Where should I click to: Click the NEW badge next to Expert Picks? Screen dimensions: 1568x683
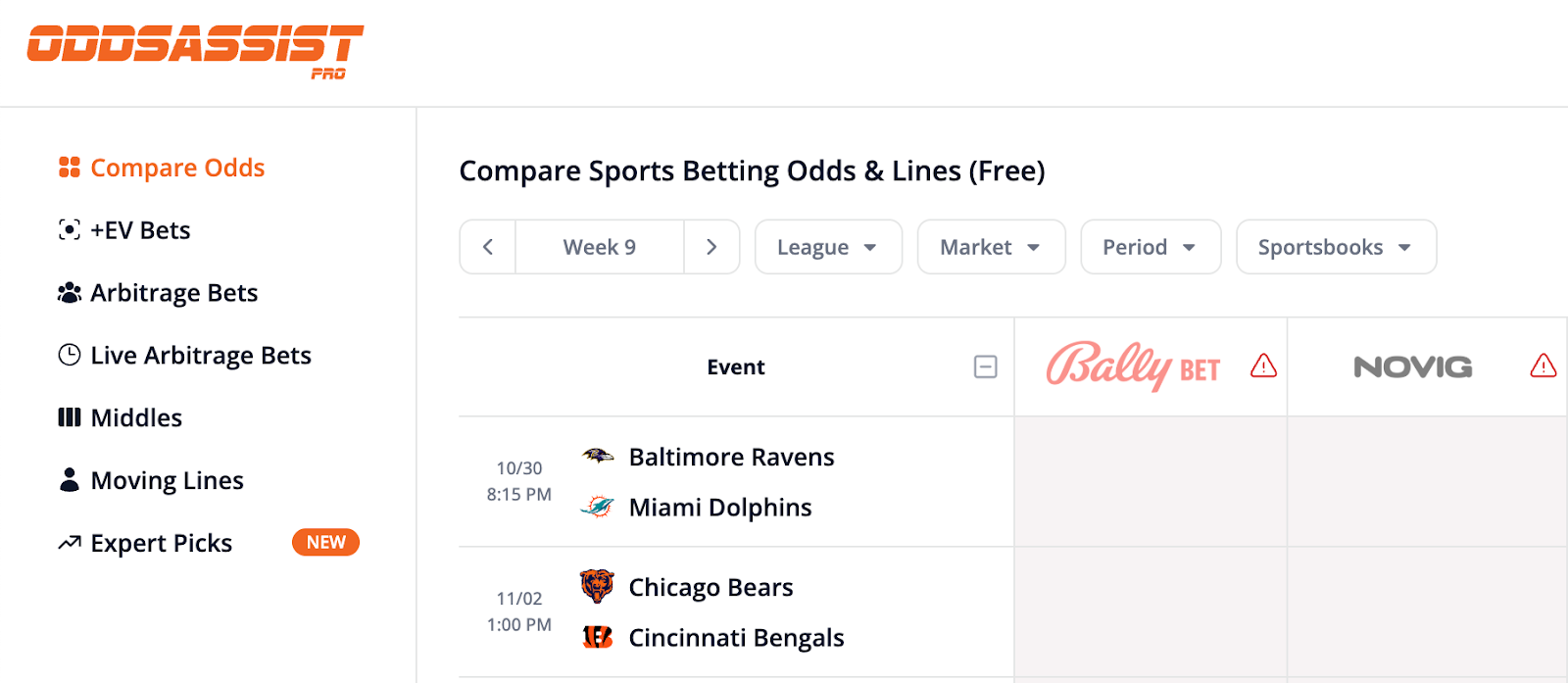[x=325, y=542]
